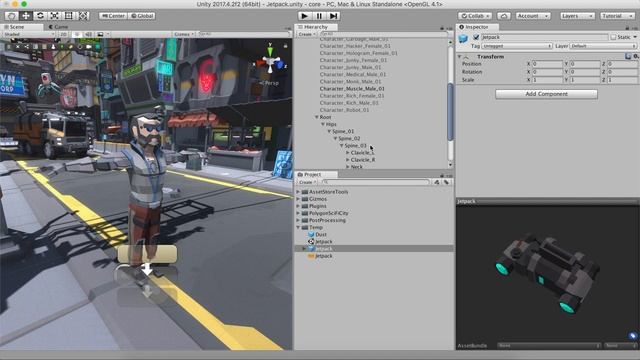
Task: Toggle scene lighting in Scene toolbar
Action: pyautogui.click(x=77, y=34)
